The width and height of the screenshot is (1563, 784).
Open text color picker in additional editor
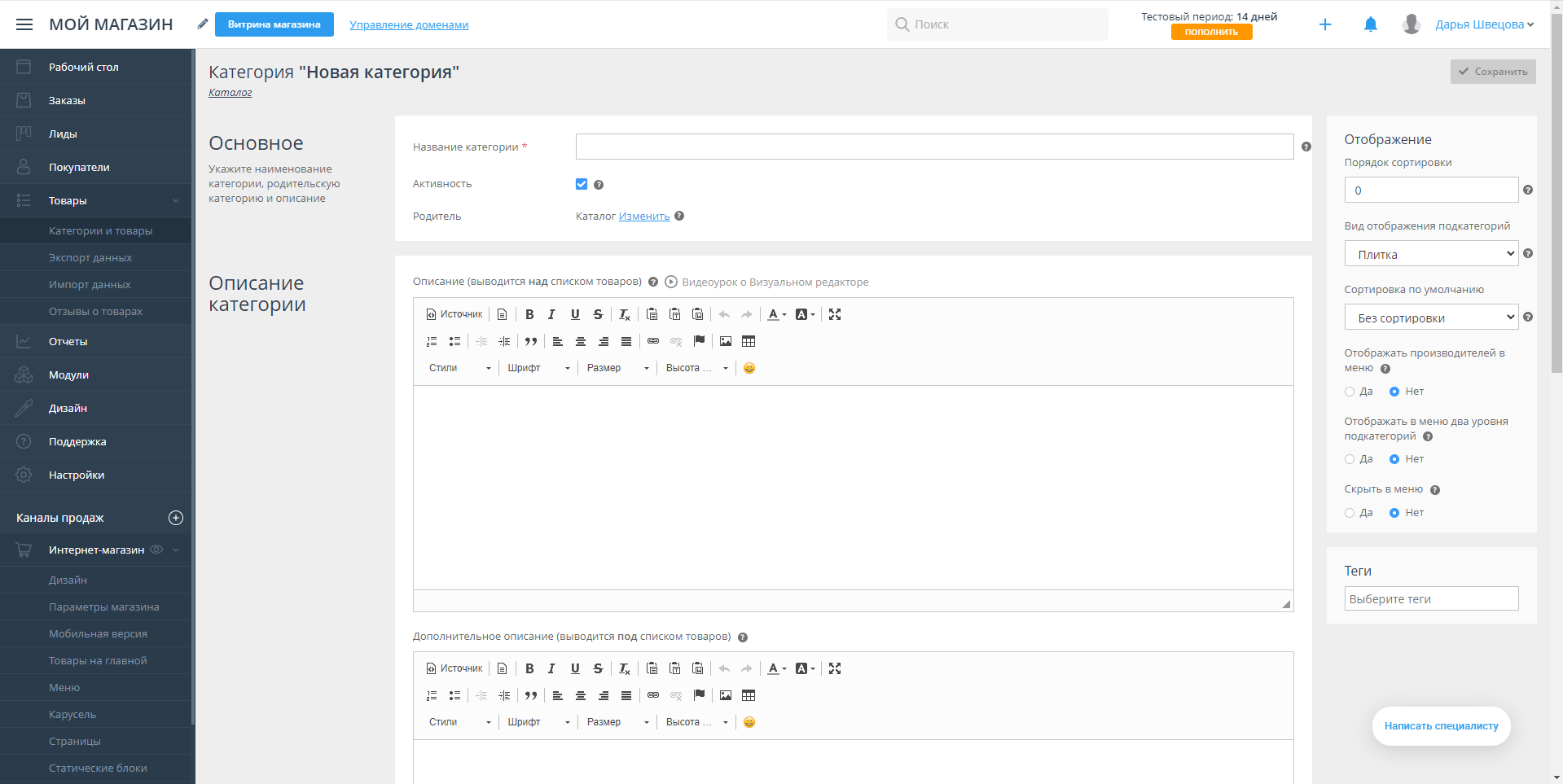click(x=777, y=668)
